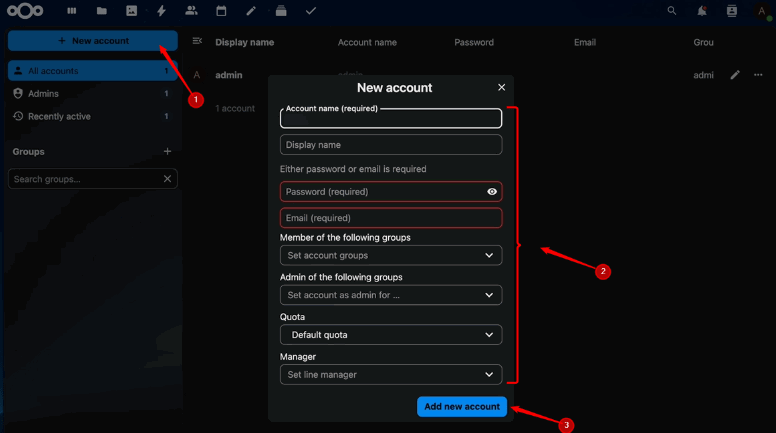This screenshot has height=433, width=776.
Task: Click the New account button
Action: coord(93,41)
